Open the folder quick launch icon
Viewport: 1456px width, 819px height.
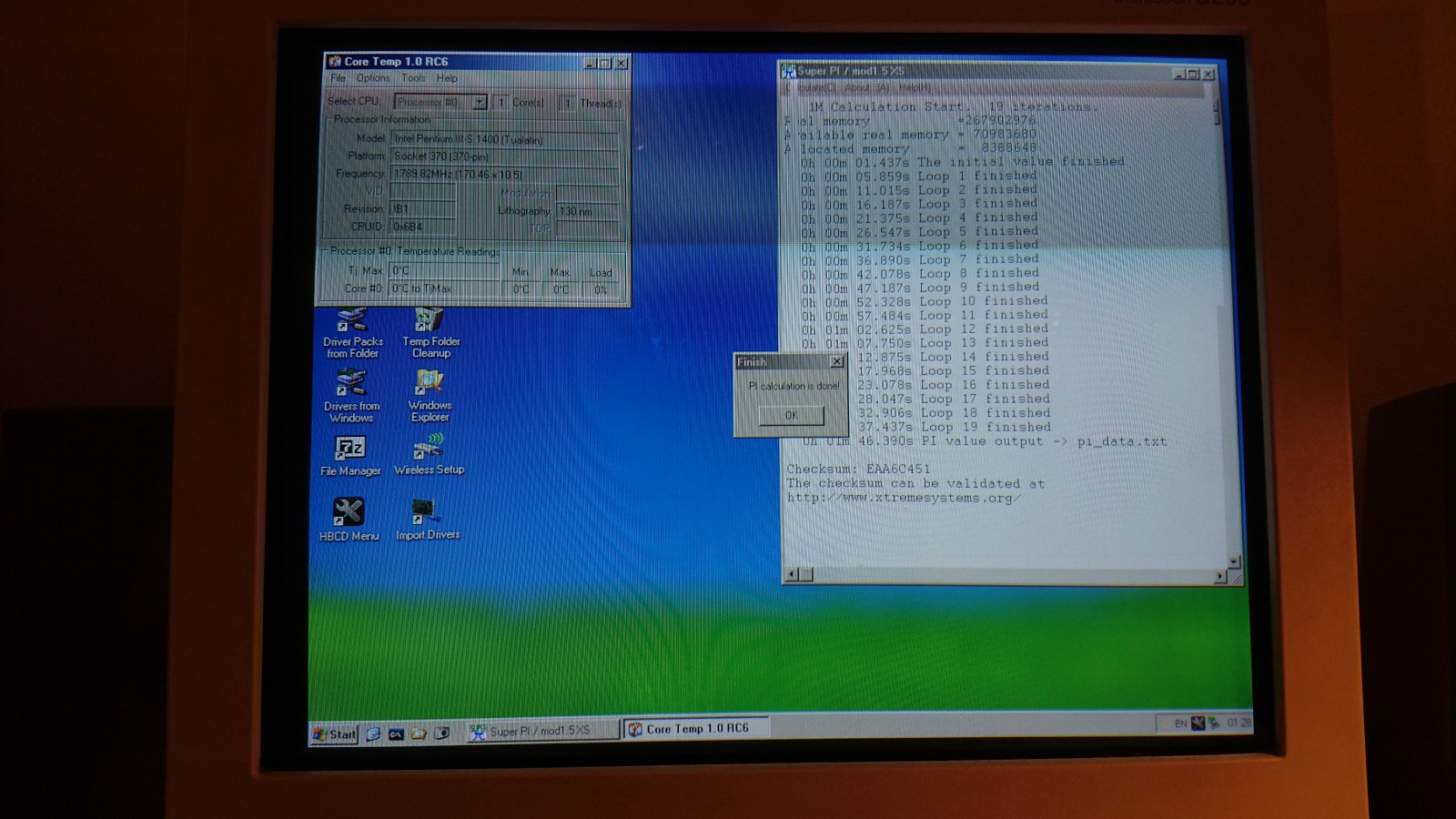tap(419, 733)
